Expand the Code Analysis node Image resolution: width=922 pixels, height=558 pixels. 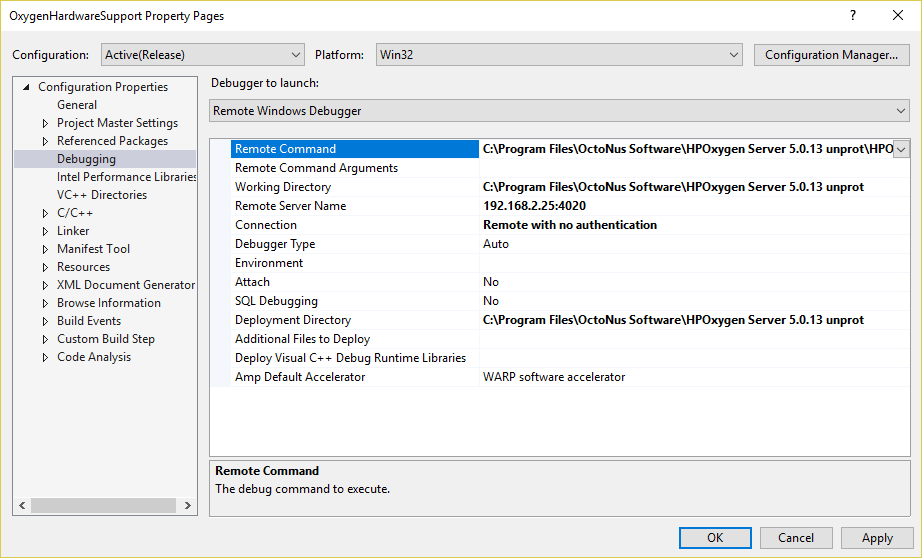coord(45,357)
